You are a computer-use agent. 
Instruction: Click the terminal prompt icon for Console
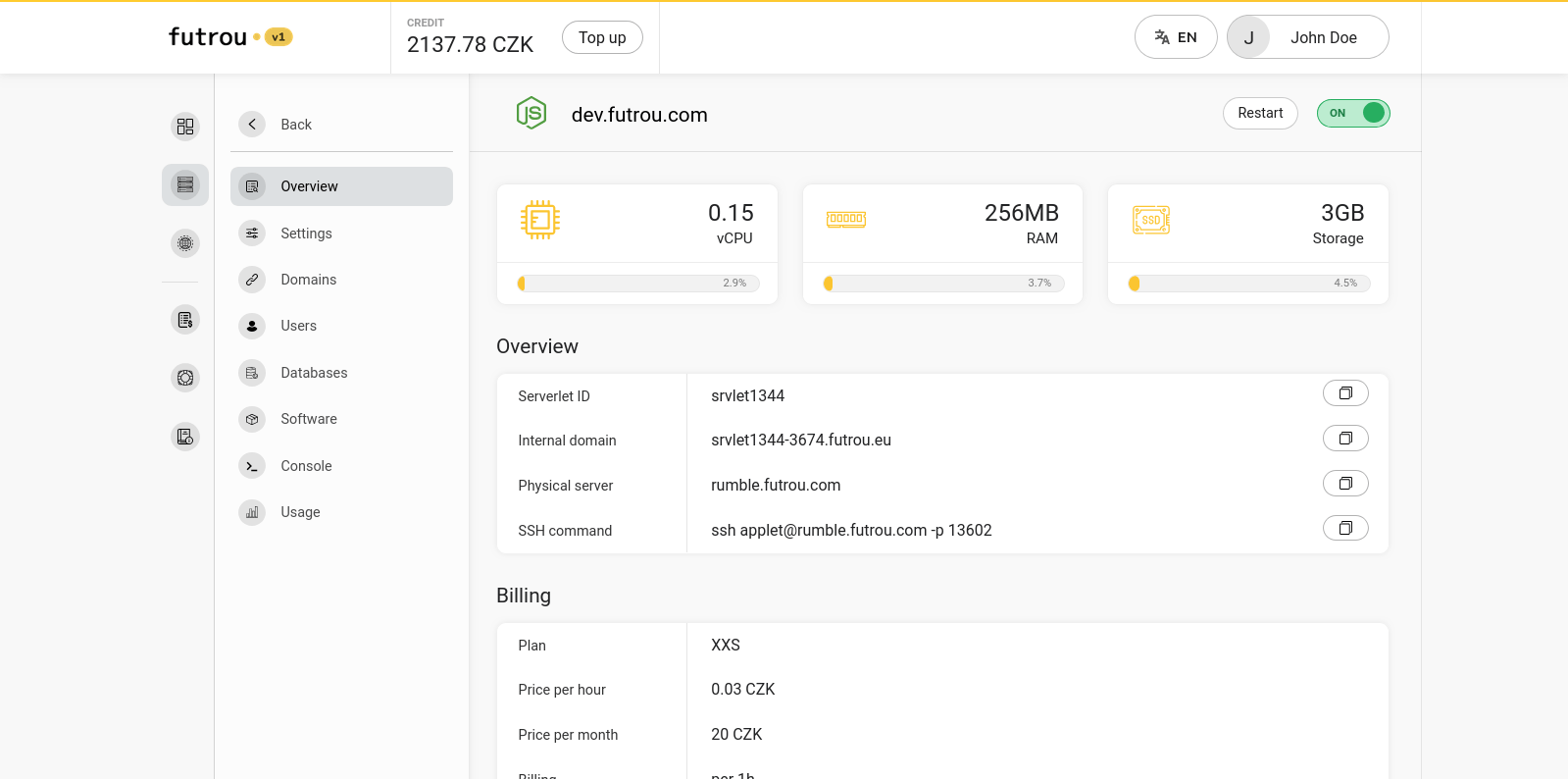click(252, 466)
